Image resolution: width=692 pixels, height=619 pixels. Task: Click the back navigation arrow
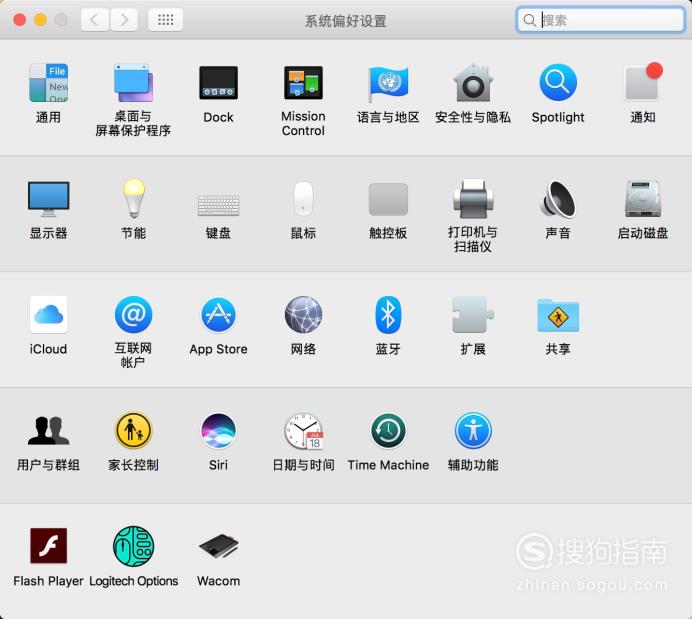click(94, 20)
